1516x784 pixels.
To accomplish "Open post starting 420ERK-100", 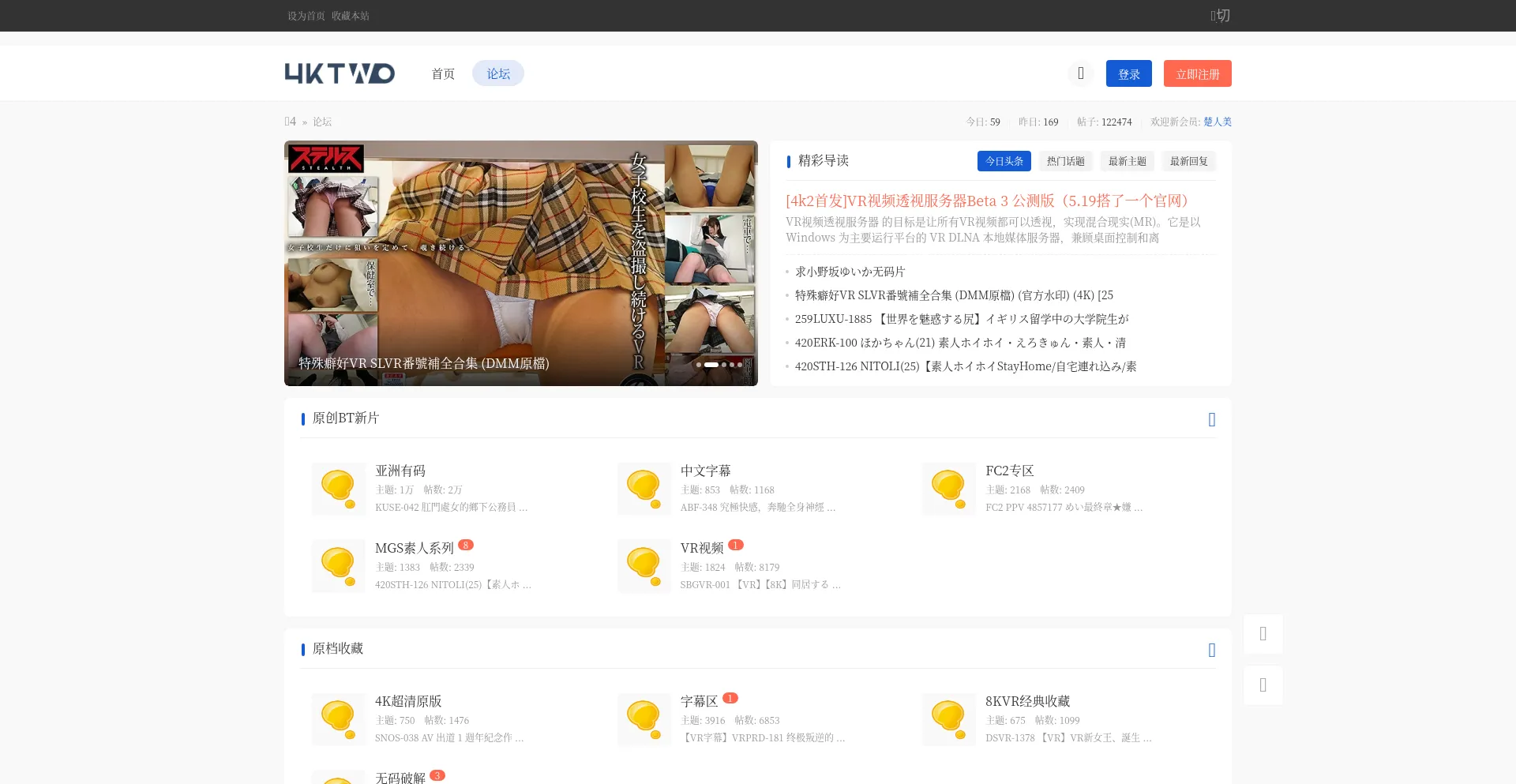I will coord(961,343).
